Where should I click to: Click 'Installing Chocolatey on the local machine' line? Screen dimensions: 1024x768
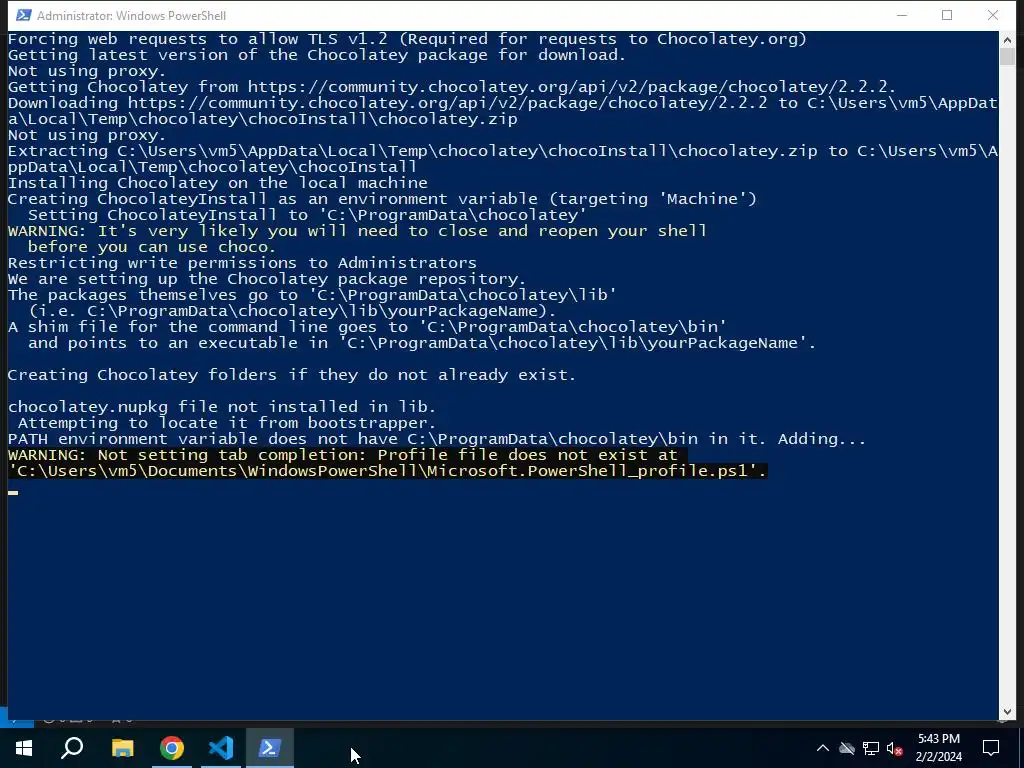[x=217, y=183]
